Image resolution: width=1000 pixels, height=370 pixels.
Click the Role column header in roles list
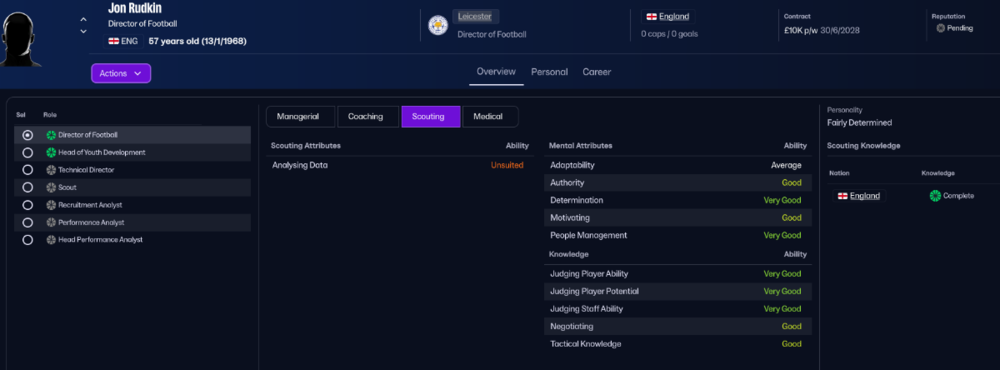pos(49,115)
